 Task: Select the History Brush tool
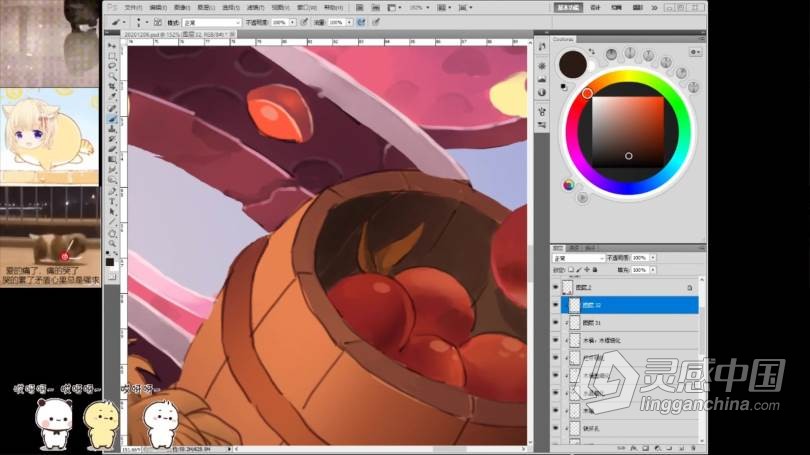(x=112, y=139)
